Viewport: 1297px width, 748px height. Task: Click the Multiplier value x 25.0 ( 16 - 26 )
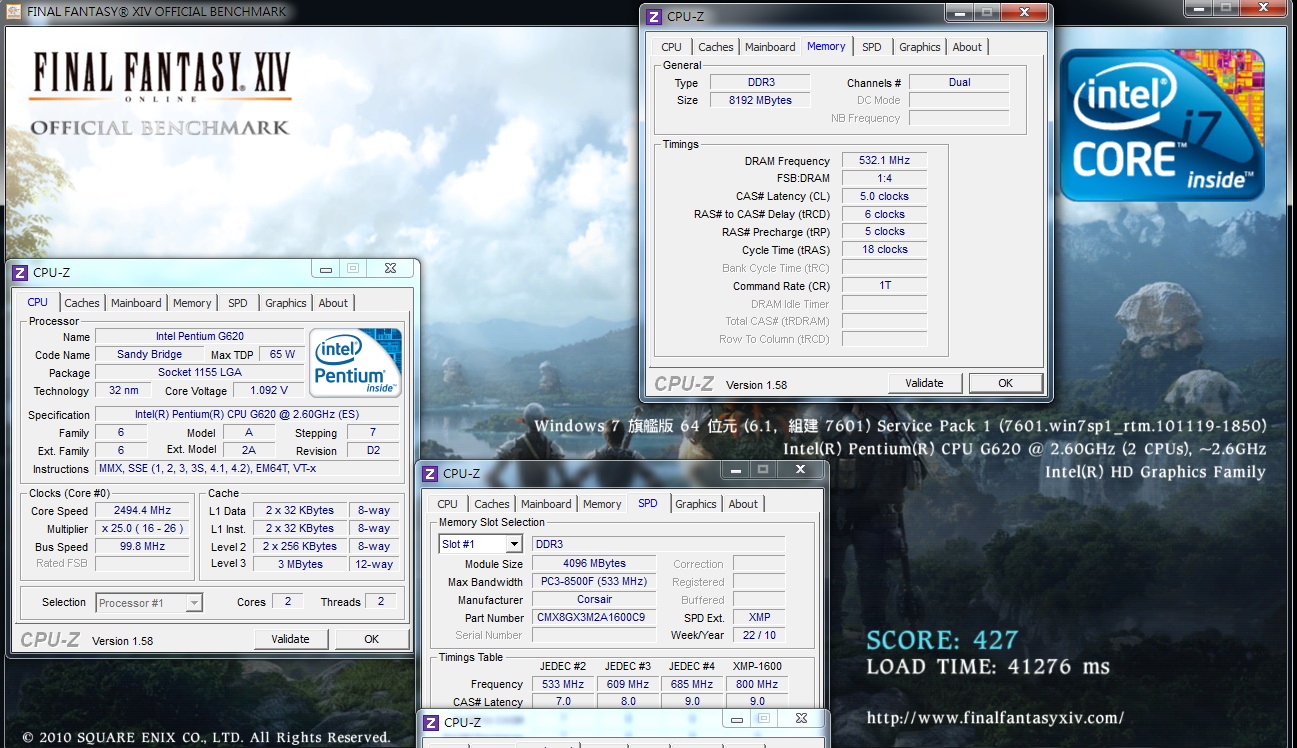(x=143, y=529)
